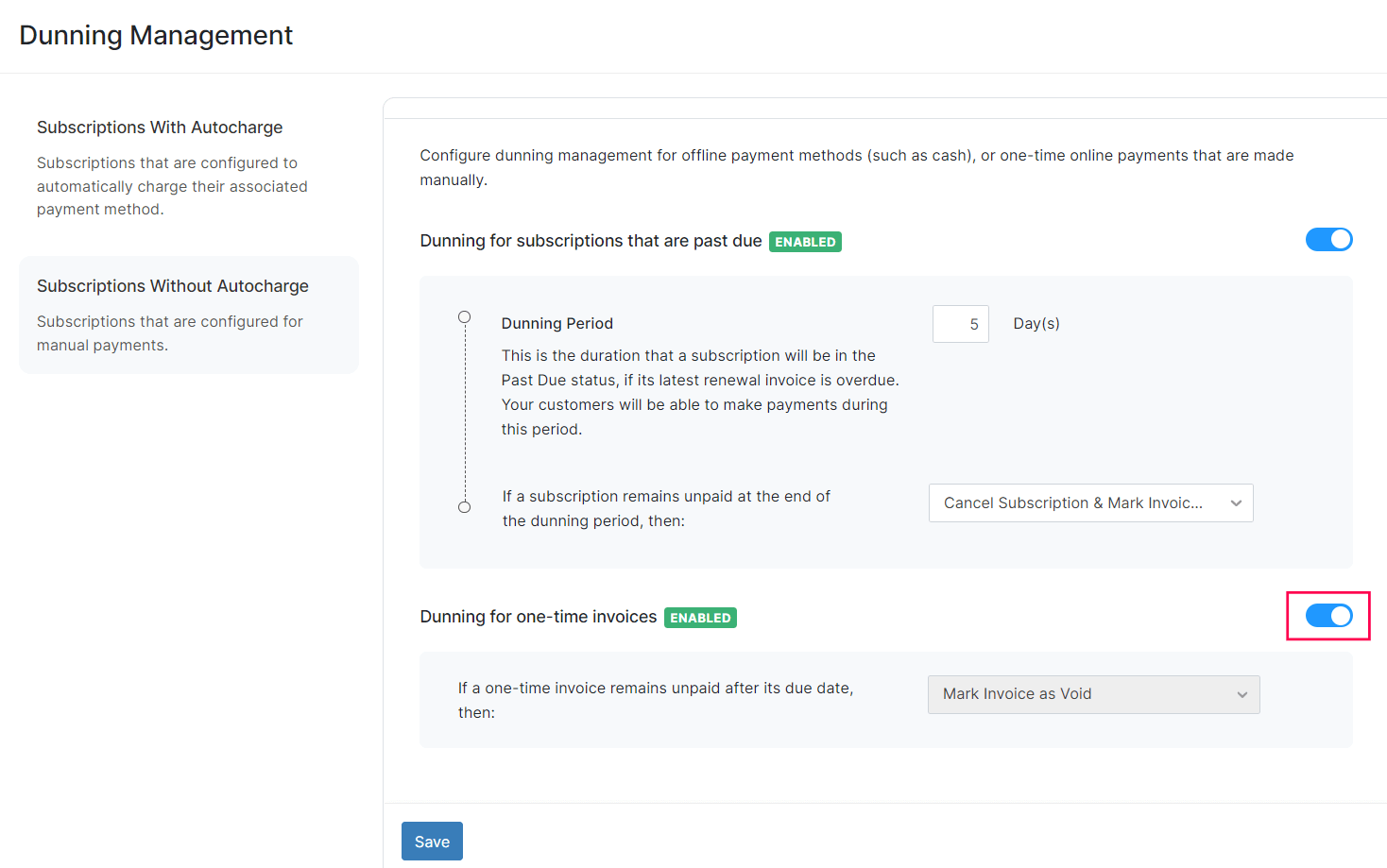This screenshot has width=1387, height=868.
Task: Open the Cancel Subscription & Mark Invoice dropdown
Action: tap(1090, 503)
